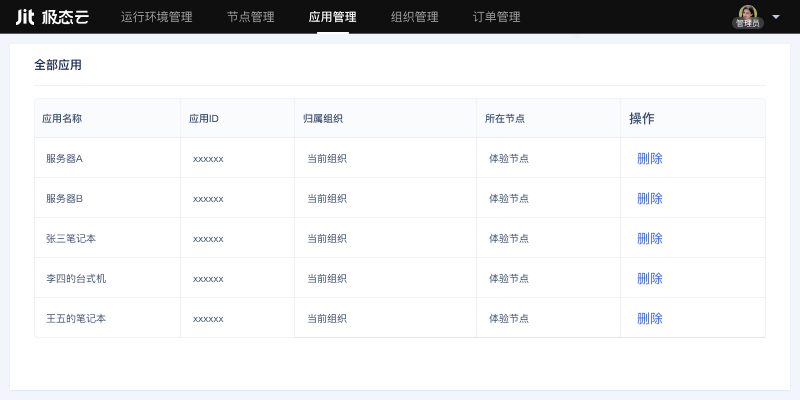Click the xxxxxx ID in 李四的台式机 row
Screen dimensions: 800x400
208,279
